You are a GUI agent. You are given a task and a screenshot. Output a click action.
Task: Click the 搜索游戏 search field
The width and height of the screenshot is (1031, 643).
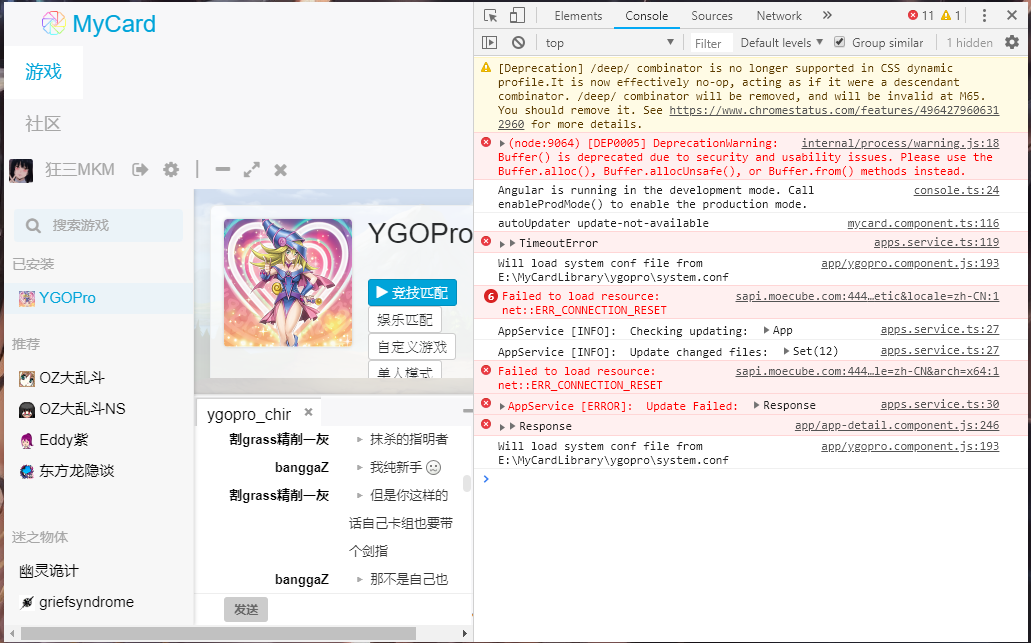[99, 226]
